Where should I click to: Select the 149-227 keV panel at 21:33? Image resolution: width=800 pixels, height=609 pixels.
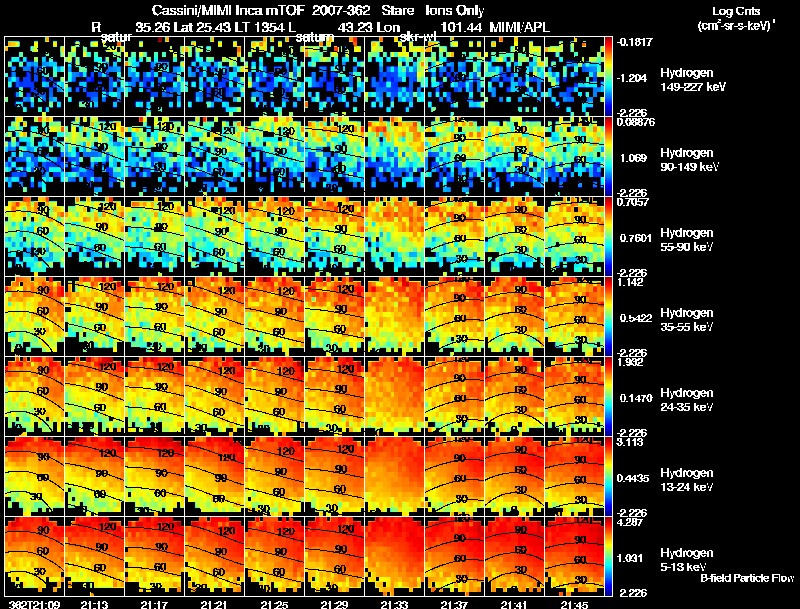click(394, 76)
